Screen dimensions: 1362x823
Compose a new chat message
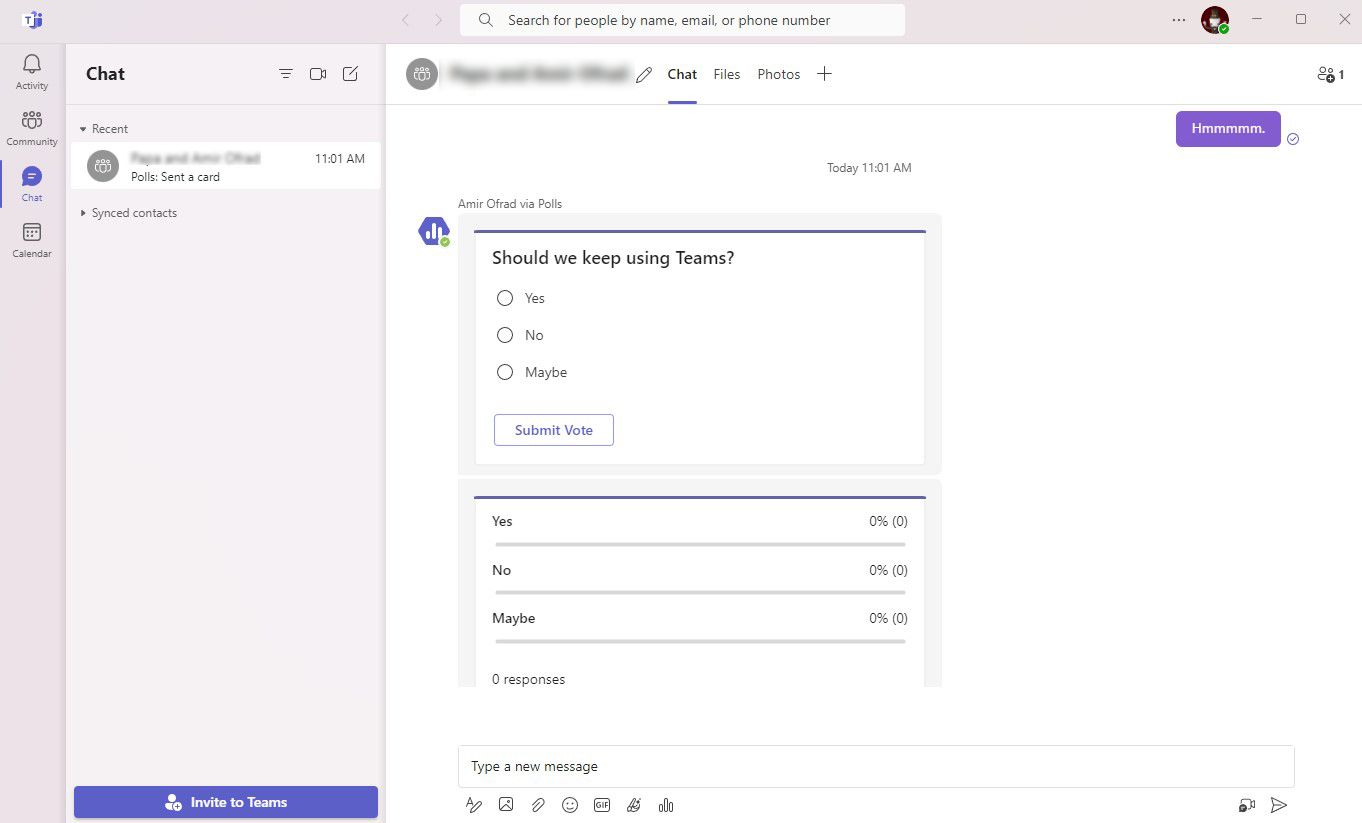(x=350, y=73)
